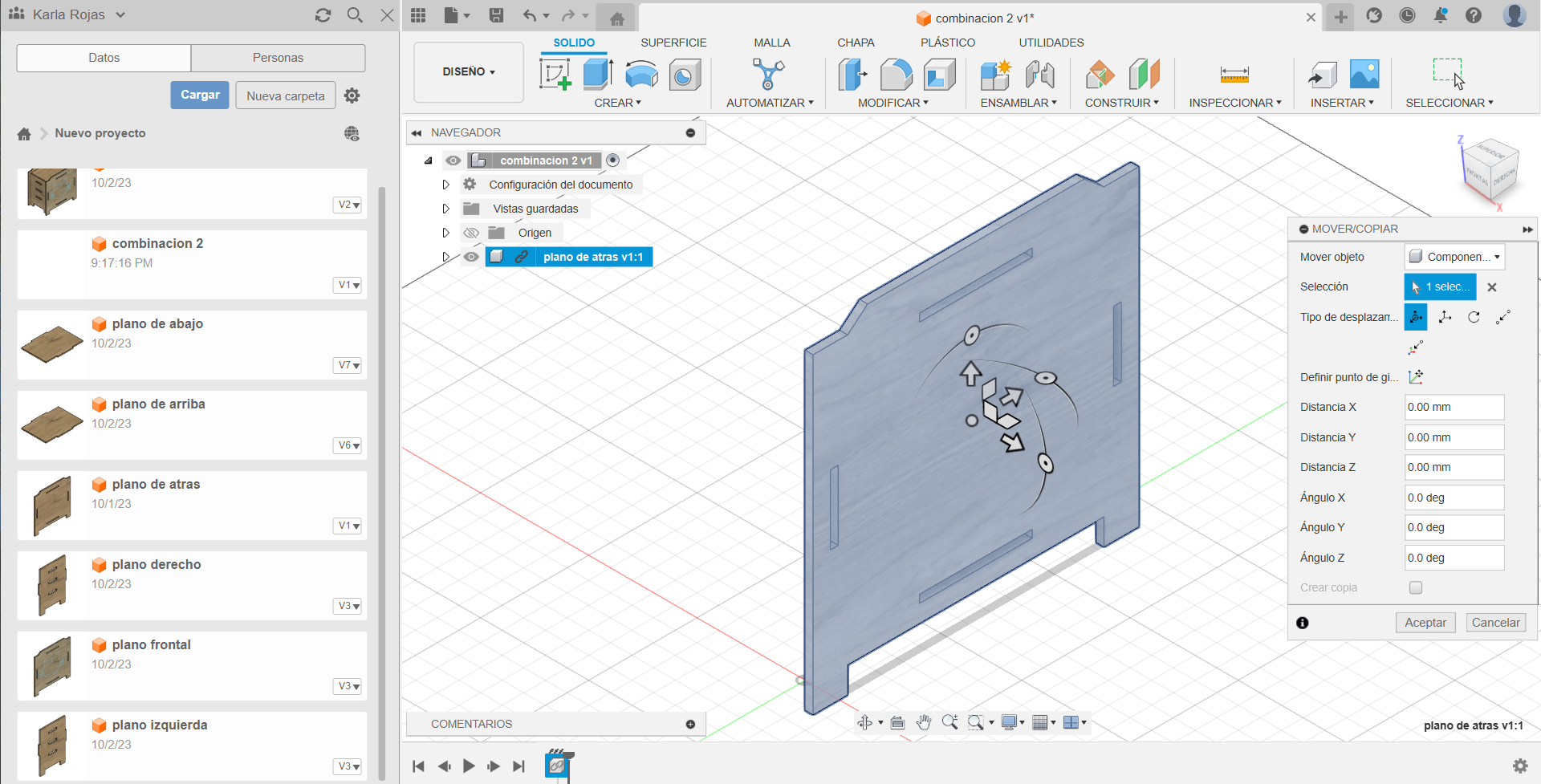Select the Fillet tool
1541x784 pixels.
pos(897,75)
